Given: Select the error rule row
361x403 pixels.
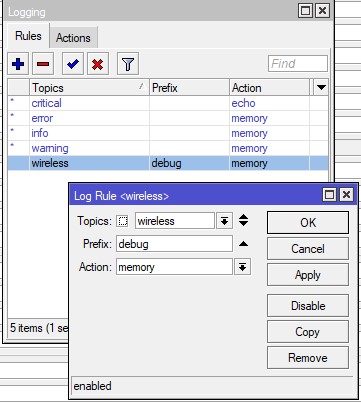Looking at the screenshot, I should [x=168, y=118].
